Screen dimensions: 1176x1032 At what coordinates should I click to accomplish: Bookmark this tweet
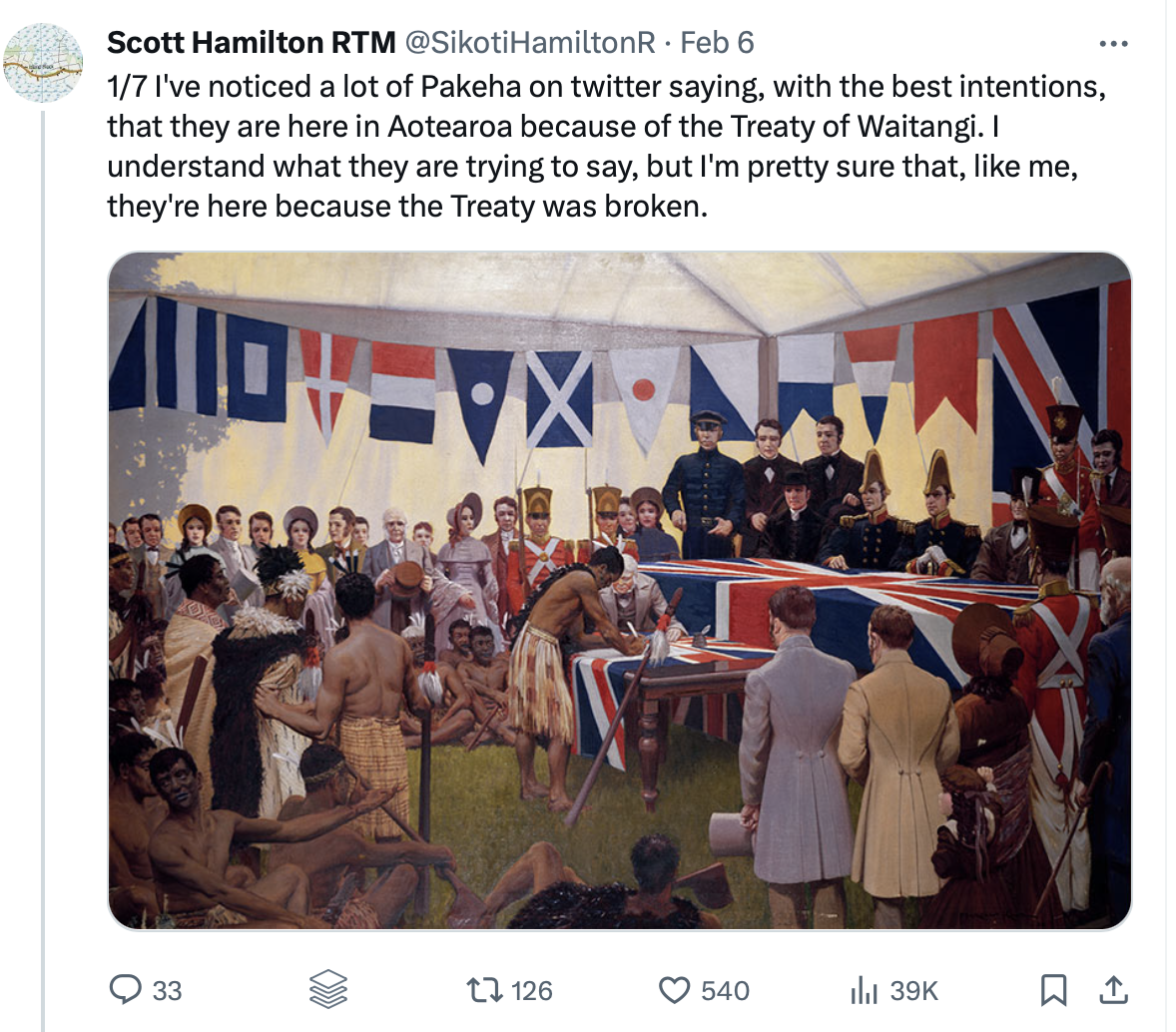point(1054,989)
